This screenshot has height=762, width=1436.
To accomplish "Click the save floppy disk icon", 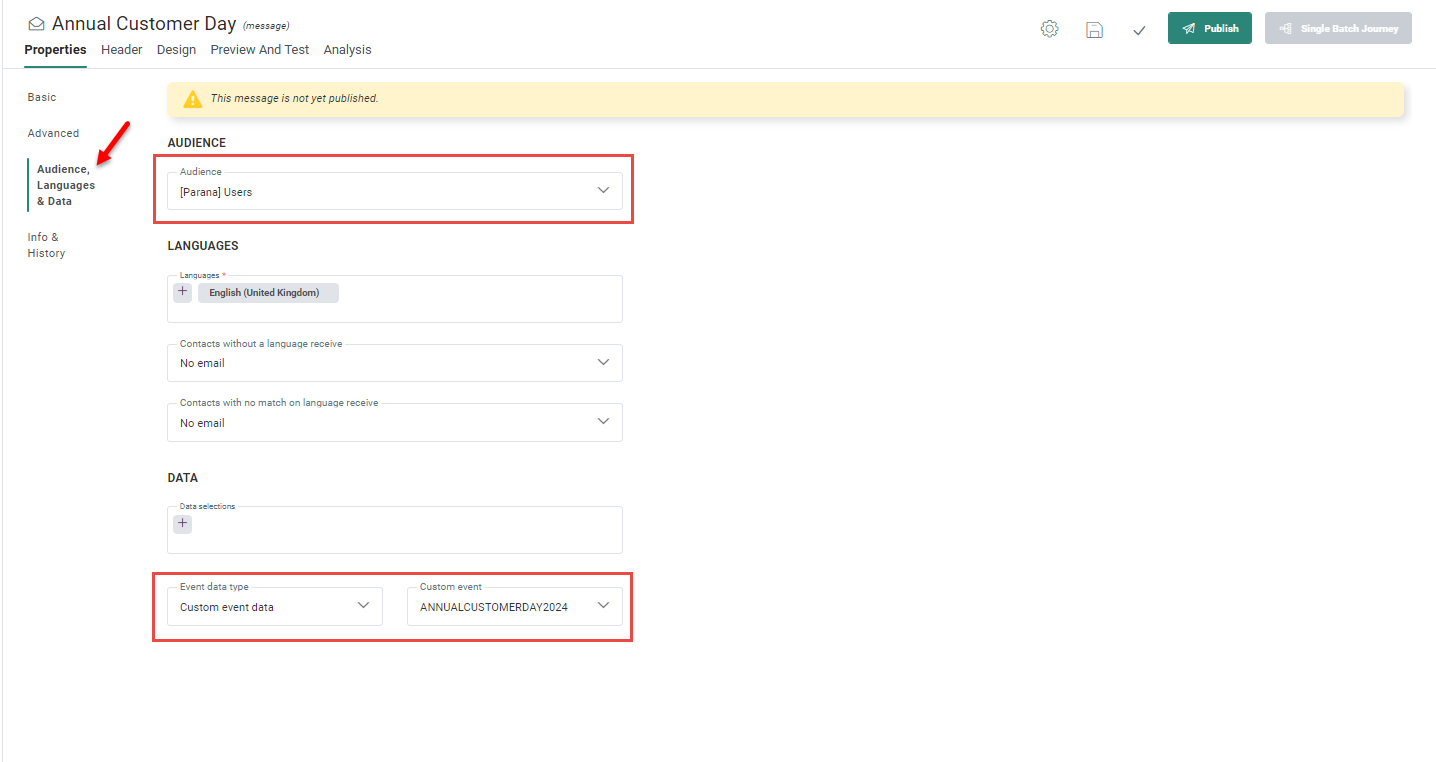I will tap(1094, 30).
